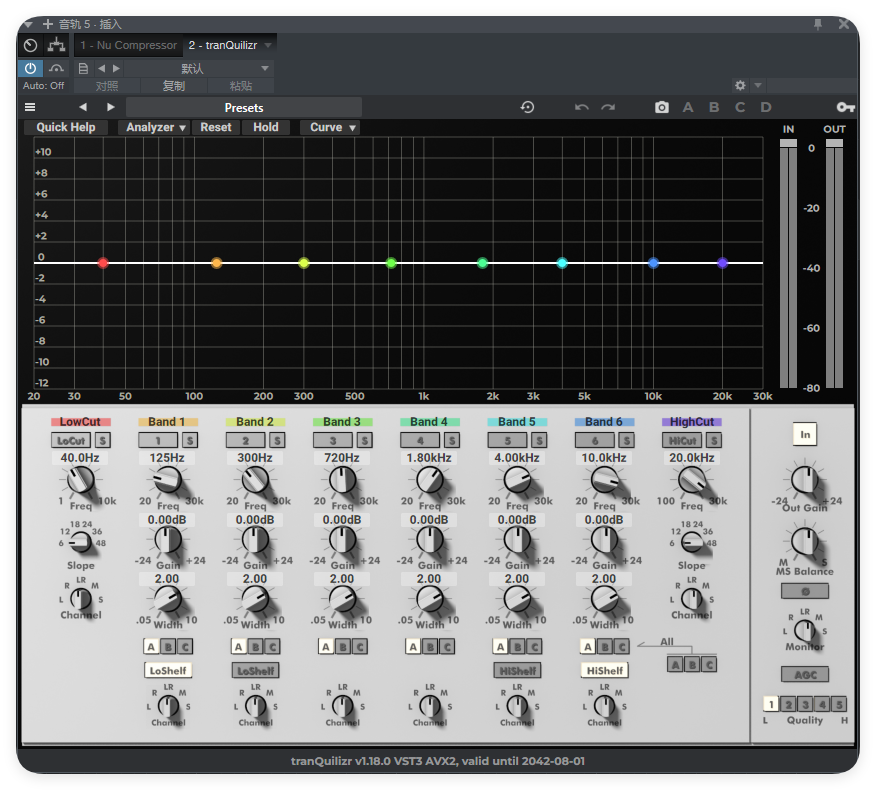The width and height of the screenshot is (876, 790).
Task: Open the 默认 preset dropdown
Action: (x=199, y=68)
